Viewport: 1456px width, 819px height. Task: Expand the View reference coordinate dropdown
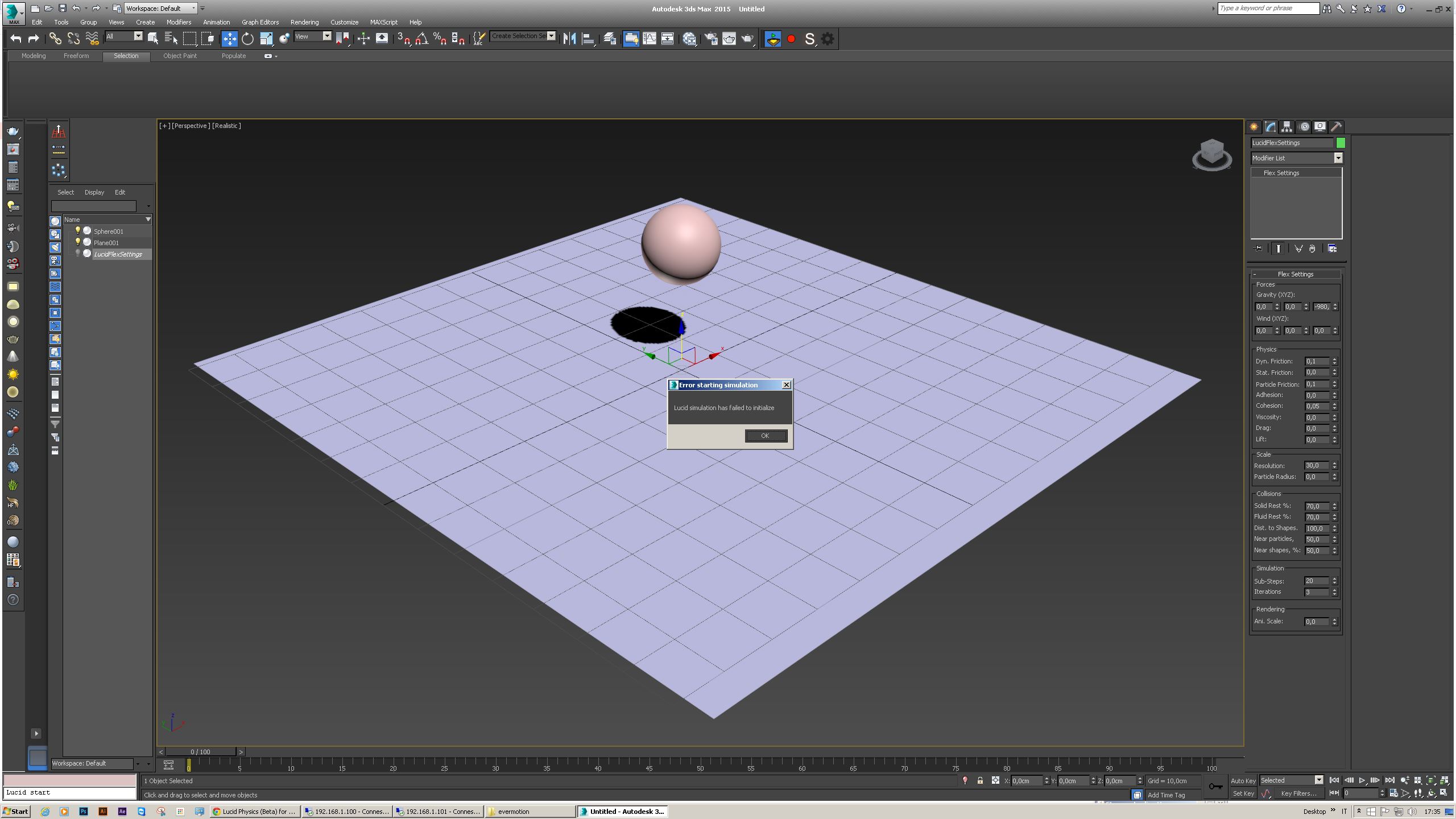click(x=326, y=36)
